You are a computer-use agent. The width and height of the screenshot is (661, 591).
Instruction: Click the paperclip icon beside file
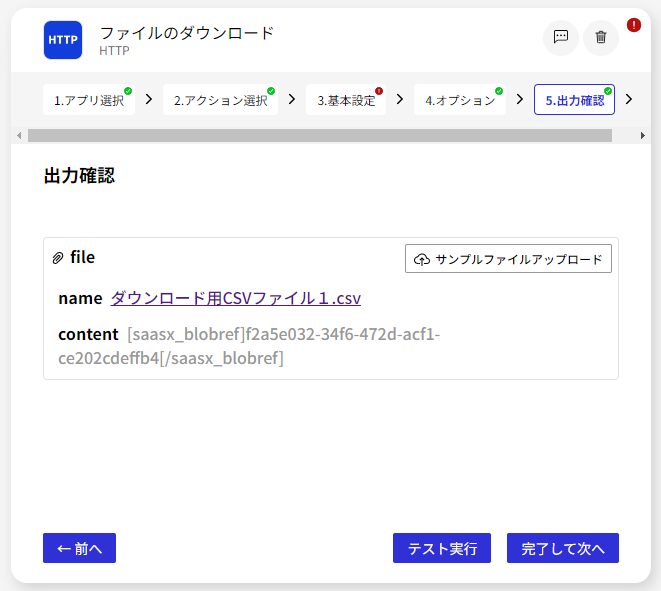point(58,258)
